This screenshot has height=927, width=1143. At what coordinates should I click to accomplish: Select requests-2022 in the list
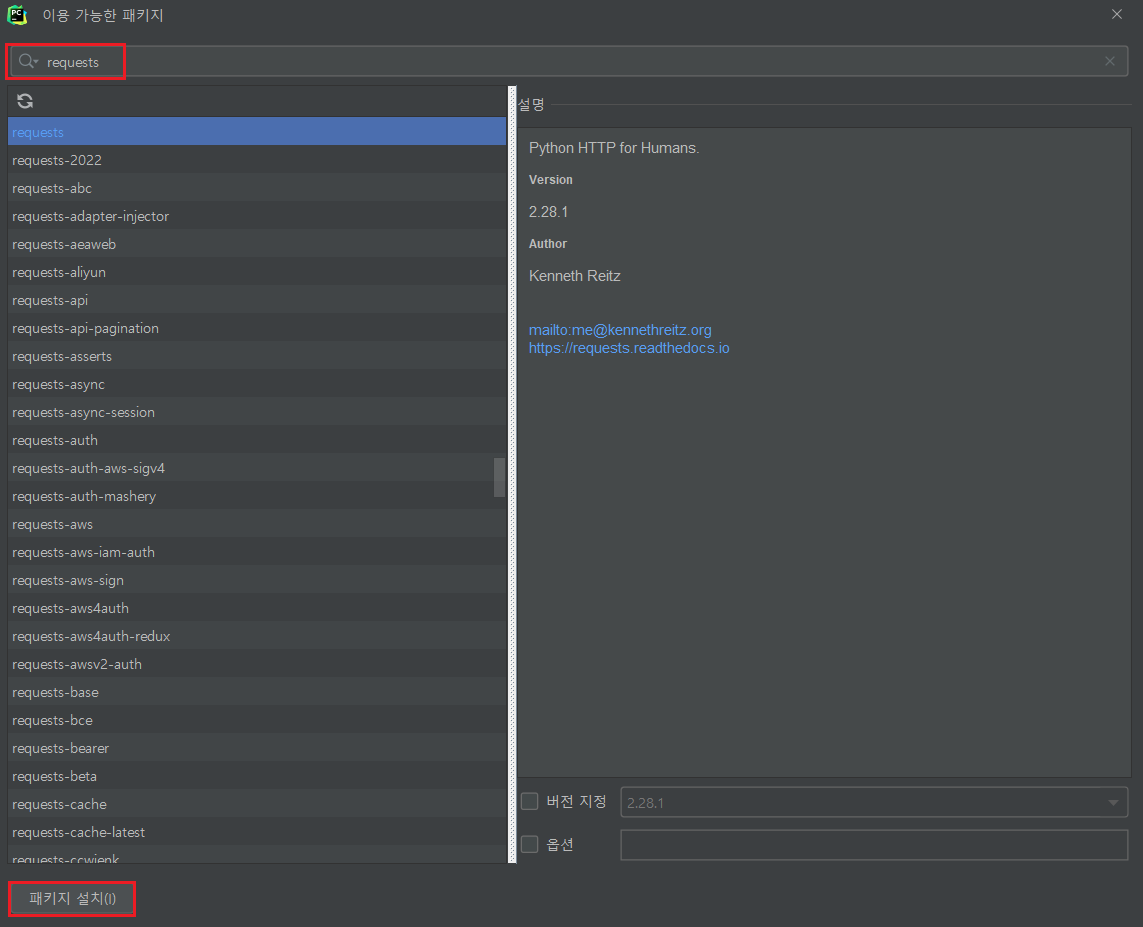tap(257, 160)
